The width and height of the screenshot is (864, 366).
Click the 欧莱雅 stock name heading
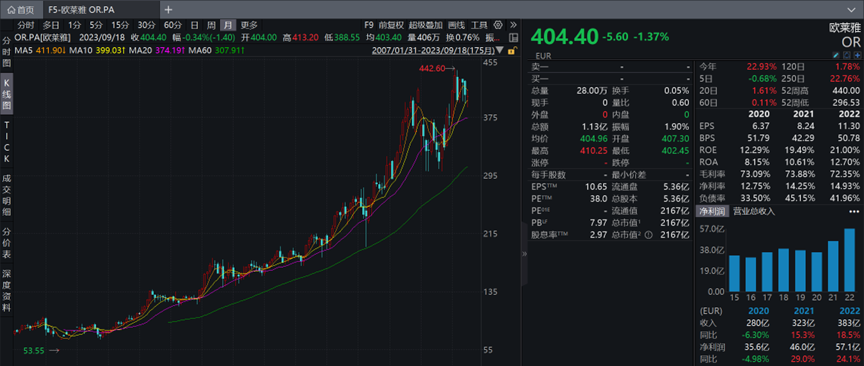tap(845, 27)
